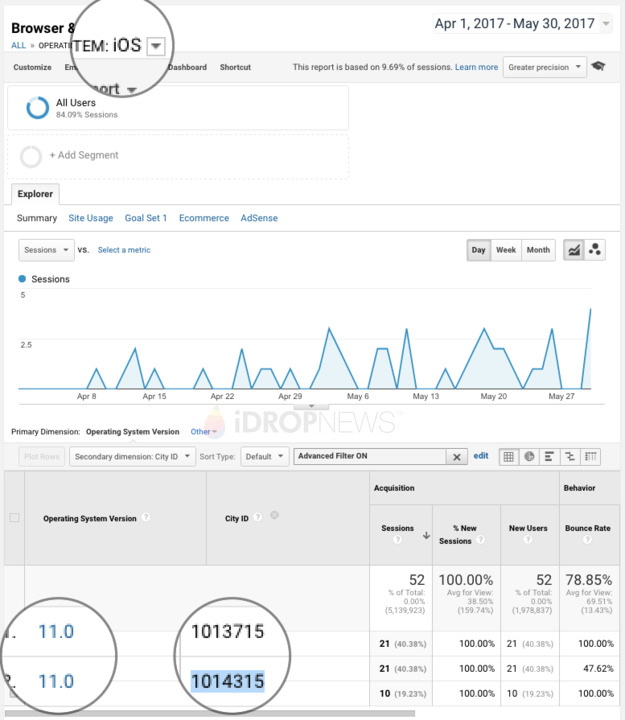Switch to Goal Set 1 tab
This screenshot has width=625, height=720.
(x=146, y=218)
